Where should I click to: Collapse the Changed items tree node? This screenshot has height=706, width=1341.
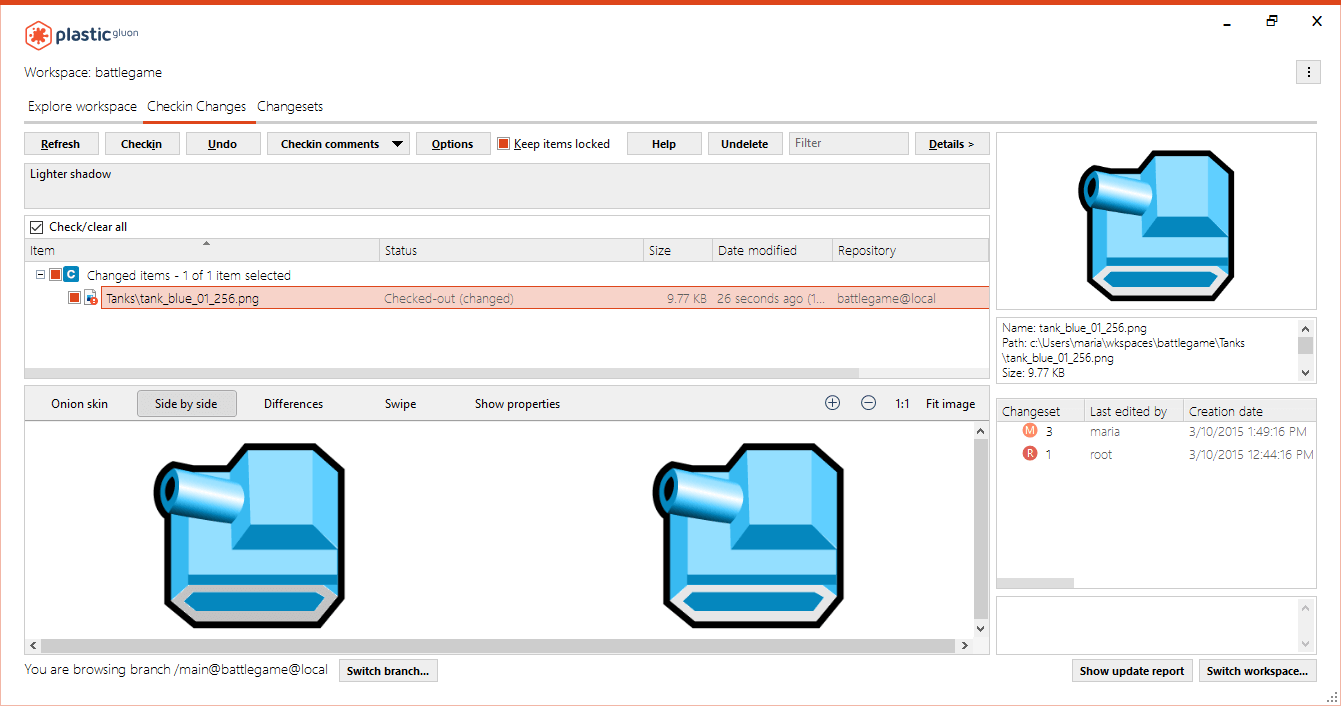tap(40, 274)
